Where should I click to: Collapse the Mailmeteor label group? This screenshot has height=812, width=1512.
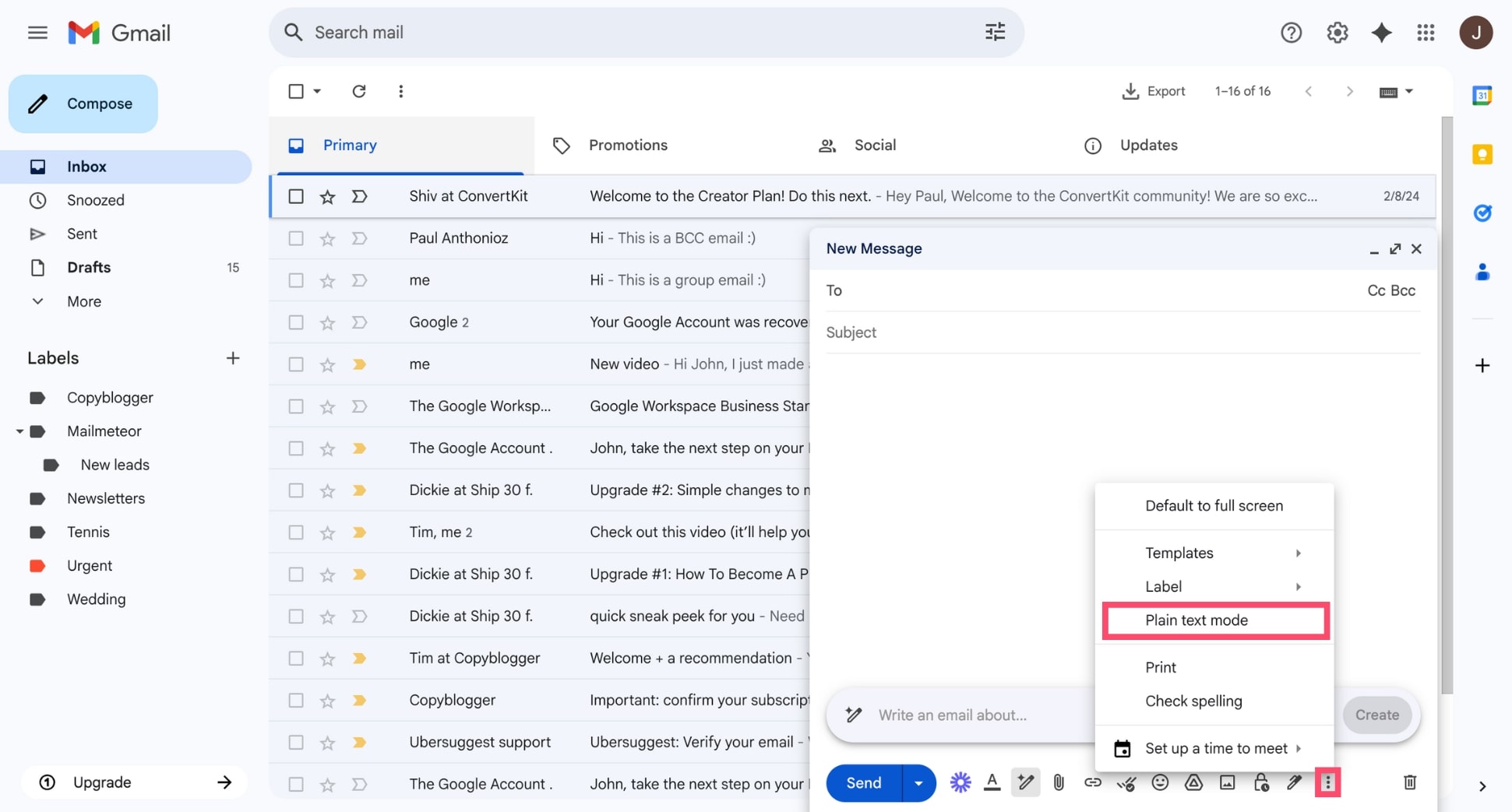tap(19, 431)
